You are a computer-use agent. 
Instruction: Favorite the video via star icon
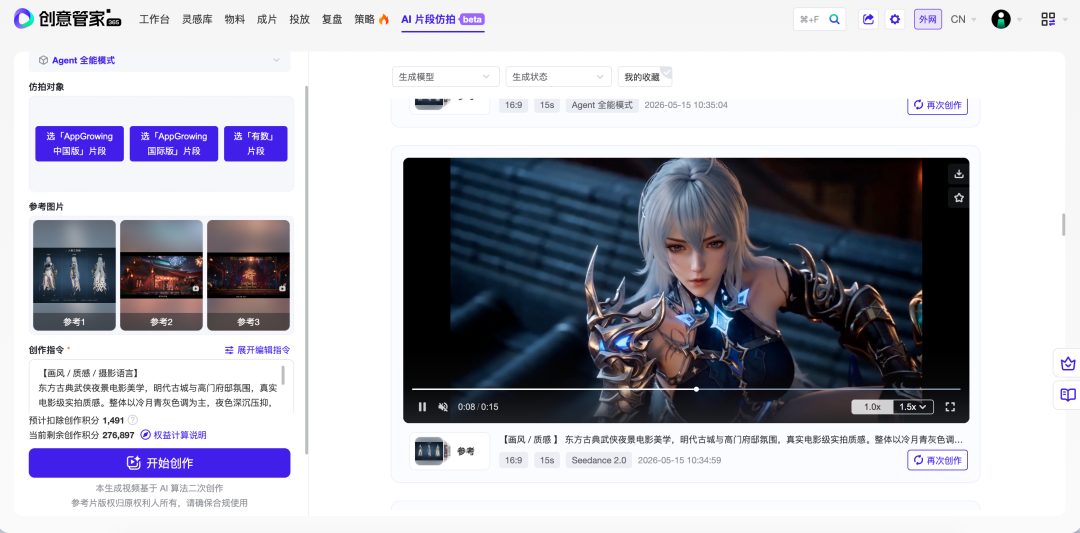tap(958, 198)
